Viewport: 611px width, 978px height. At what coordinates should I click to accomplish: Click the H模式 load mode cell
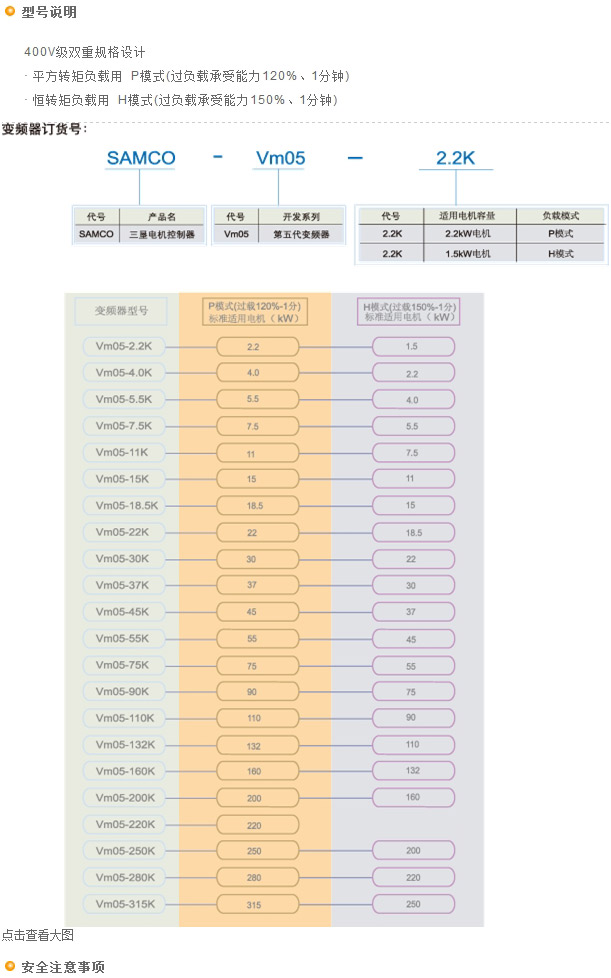click(x=560, y=254)
